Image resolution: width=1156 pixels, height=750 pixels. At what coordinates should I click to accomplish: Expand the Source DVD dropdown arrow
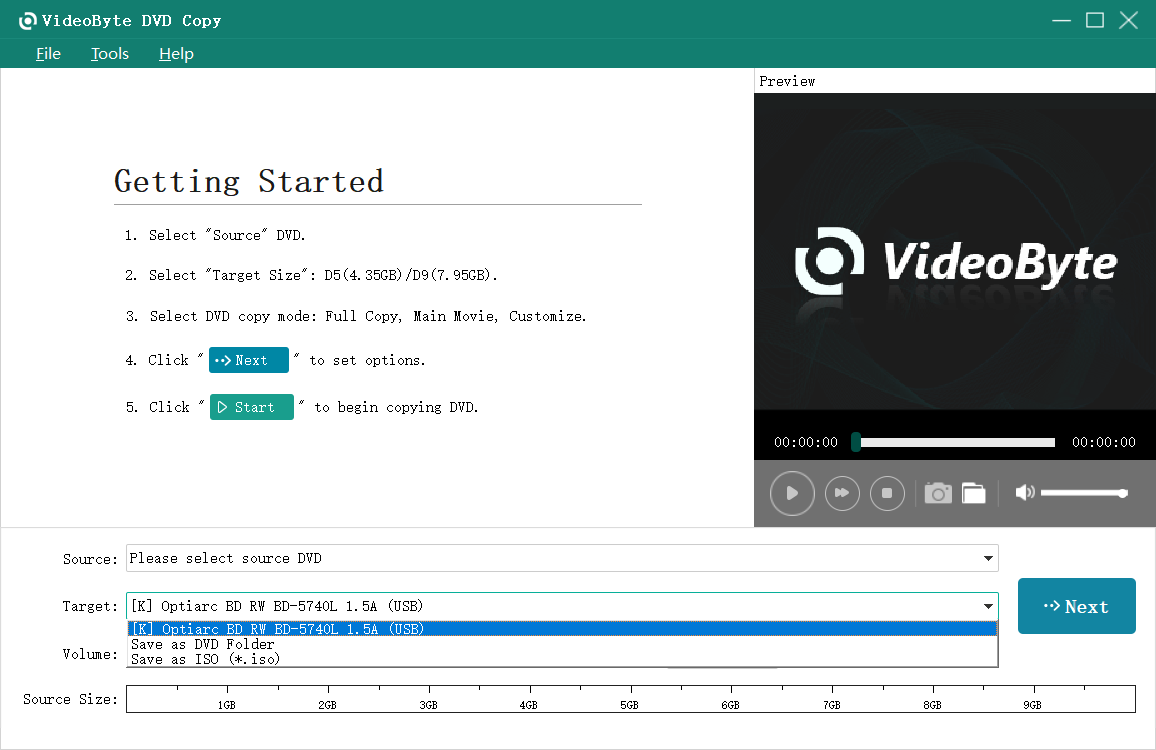tap(988, 558)
